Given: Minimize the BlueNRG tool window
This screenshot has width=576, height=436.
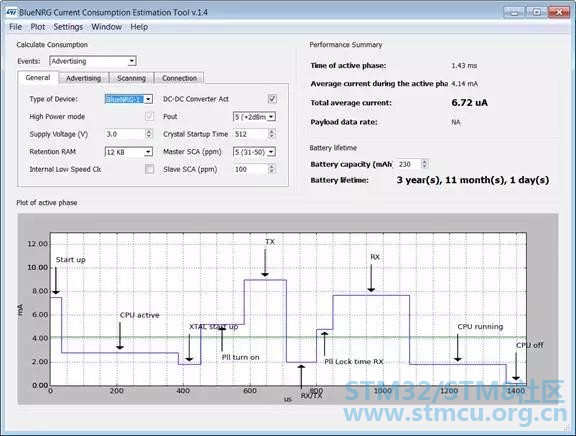Looking at the screenshot, I should pos(515,12).
